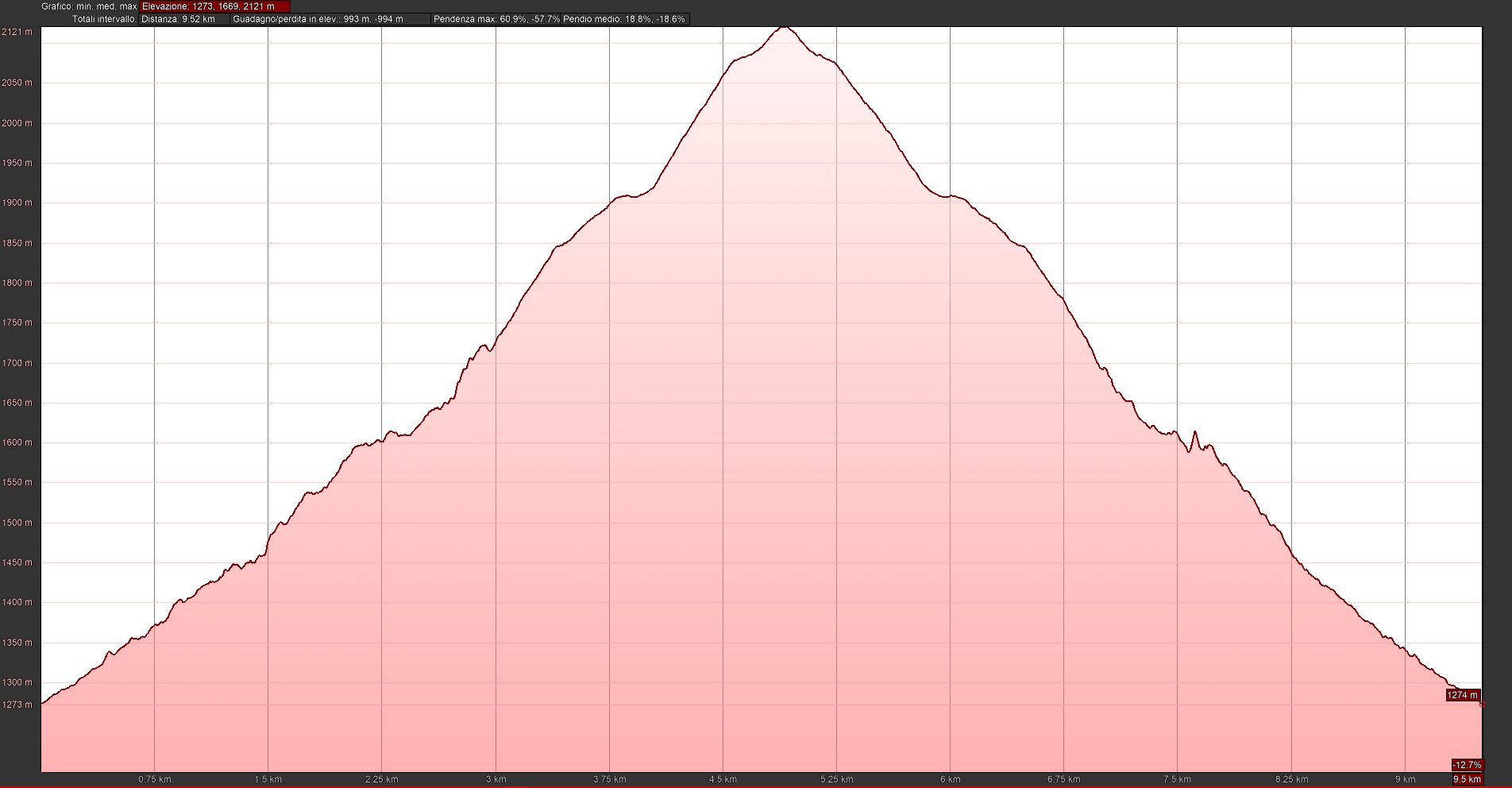This screenshot has width=1512, height=788.
Task: Click the 4.5 km distance axis label
Action: pyautogui.click(x=723, y=779)
